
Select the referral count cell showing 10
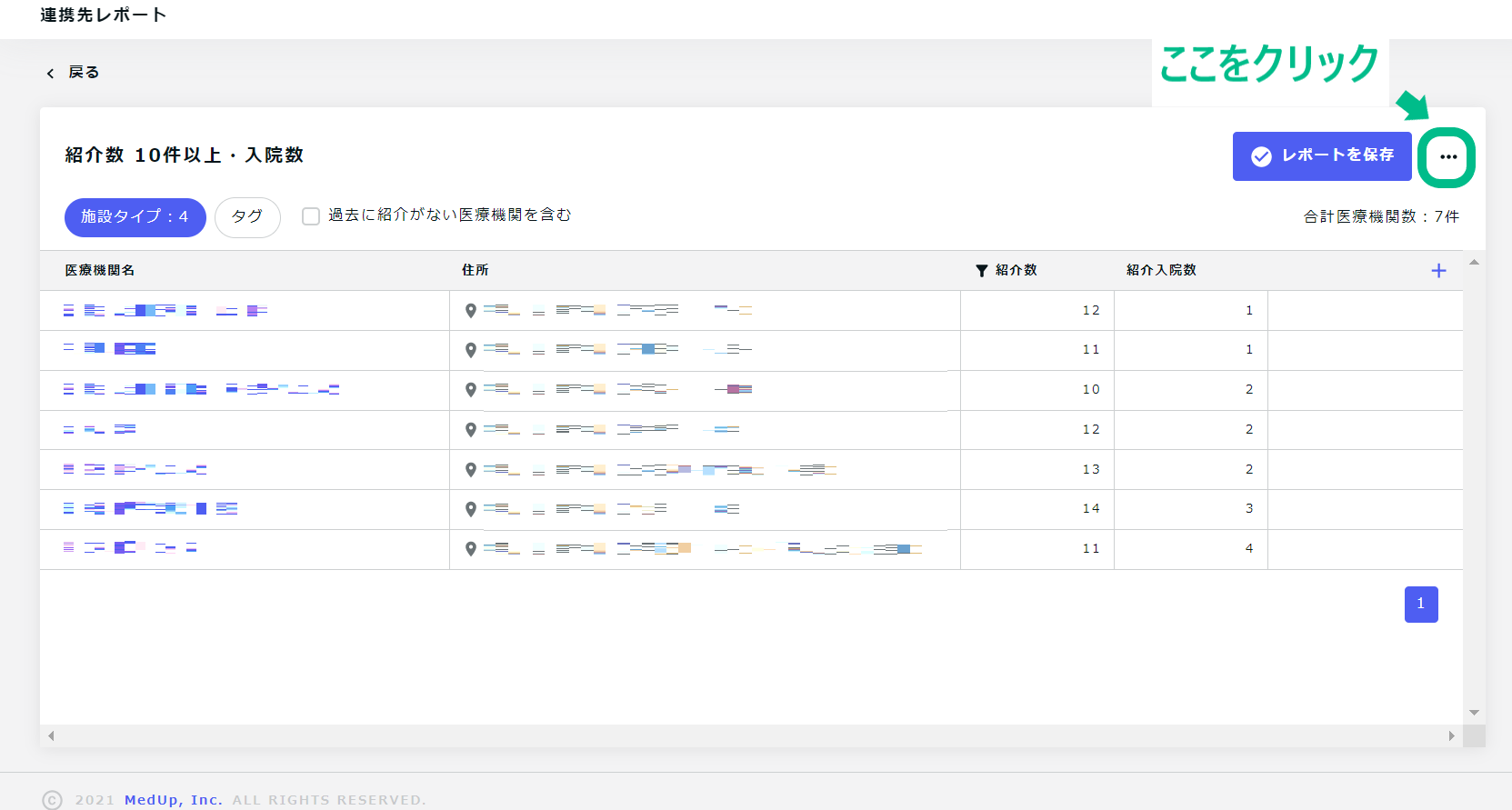click(x=1037, y=390)
